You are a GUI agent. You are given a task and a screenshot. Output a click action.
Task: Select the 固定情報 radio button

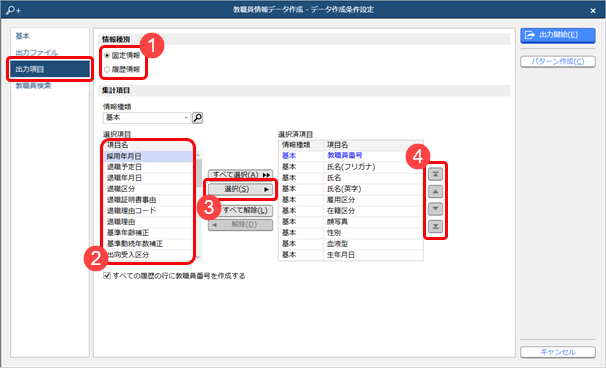pyautogui.click(x=107, y=56)
